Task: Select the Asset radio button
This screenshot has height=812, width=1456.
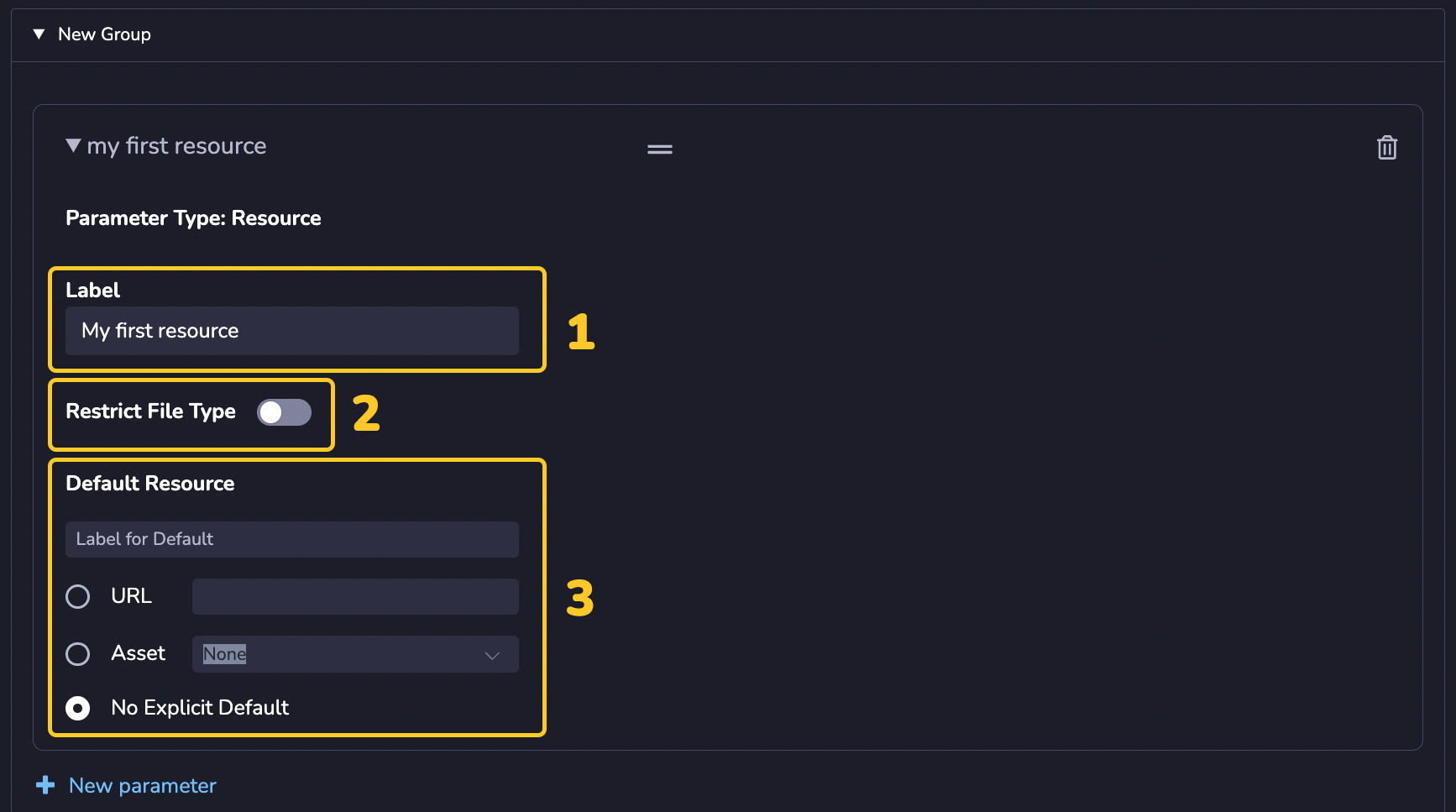Action: 78,653
